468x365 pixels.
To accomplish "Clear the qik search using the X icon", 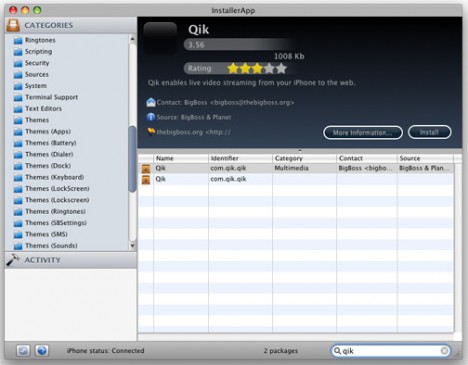I will tap(444, 351).
